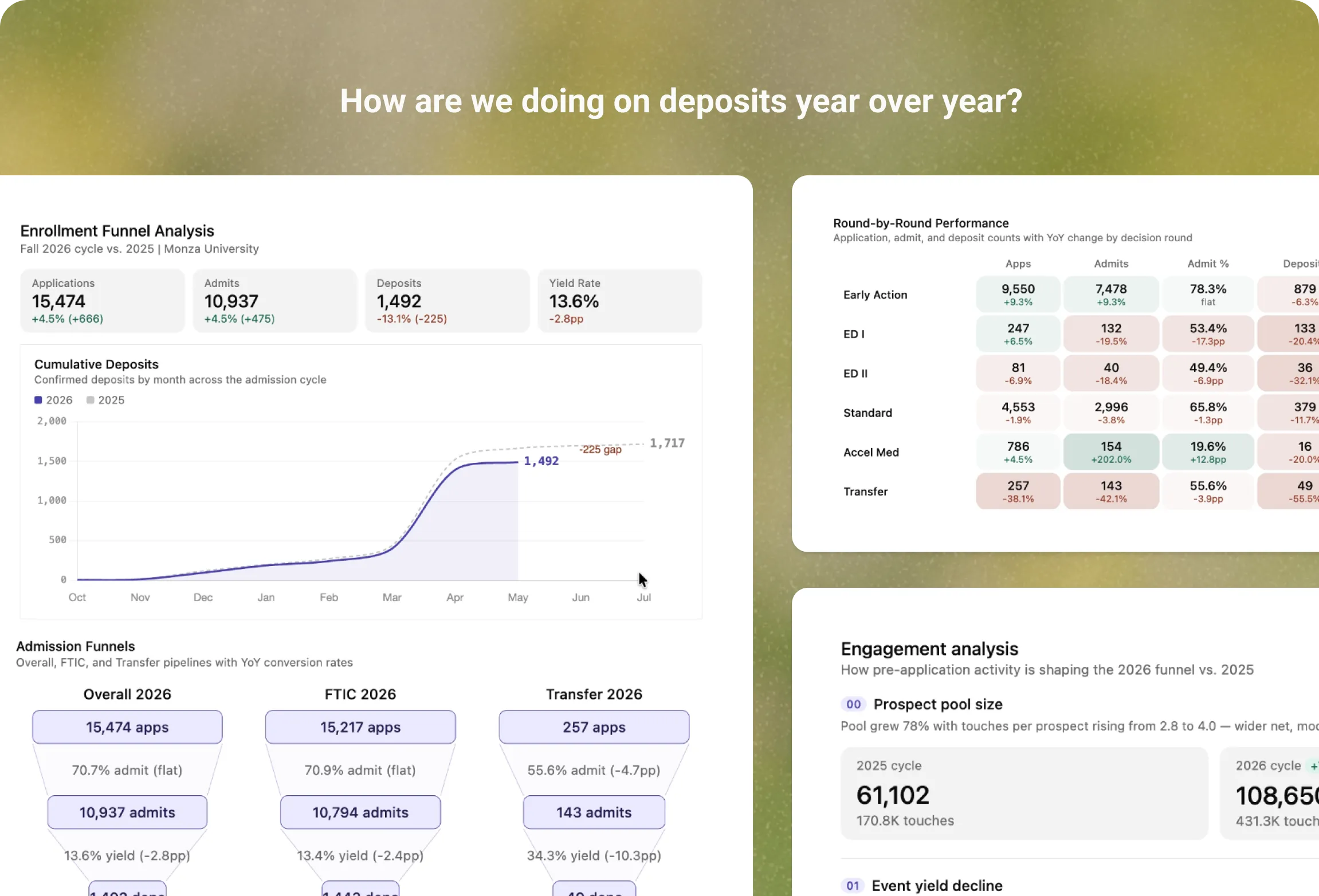Click the ED I Admit % cell 53.4%
The width and height of the screenshot is (1319, 896).
pos(1208,334)
